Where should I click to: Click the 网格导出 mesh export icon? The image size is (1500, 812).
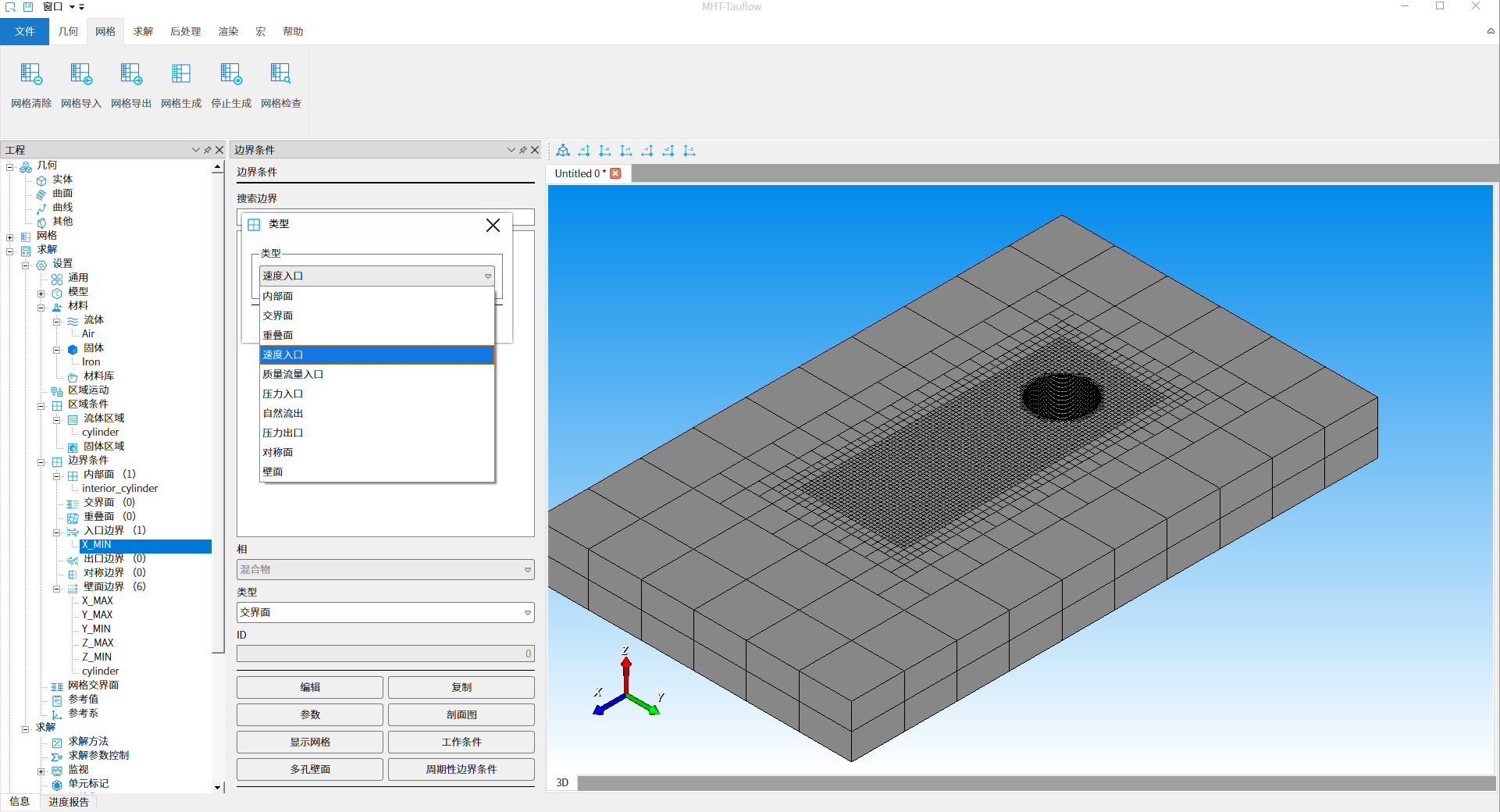click(131, 75)
